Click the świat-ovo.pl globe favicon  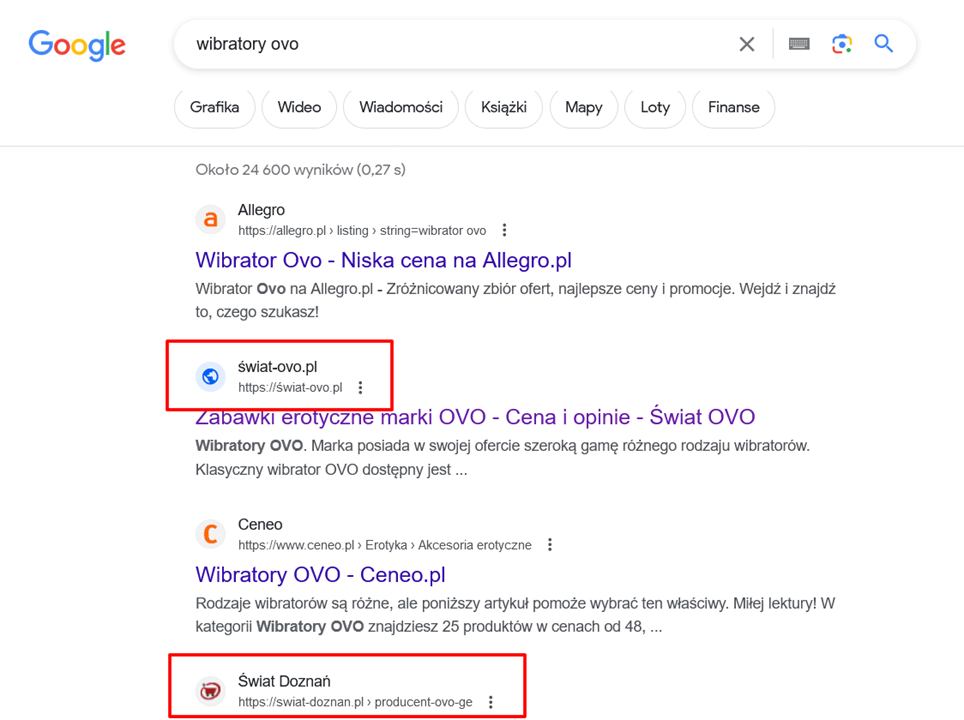(x=210, y=376)
